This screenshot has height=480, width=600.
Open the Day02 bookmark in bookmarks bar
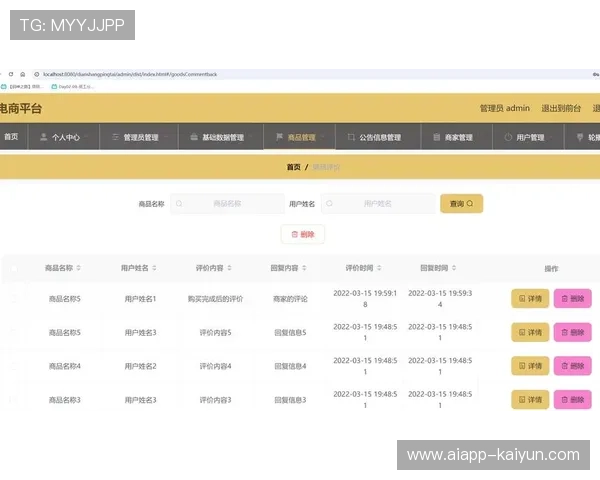point(73,87)
